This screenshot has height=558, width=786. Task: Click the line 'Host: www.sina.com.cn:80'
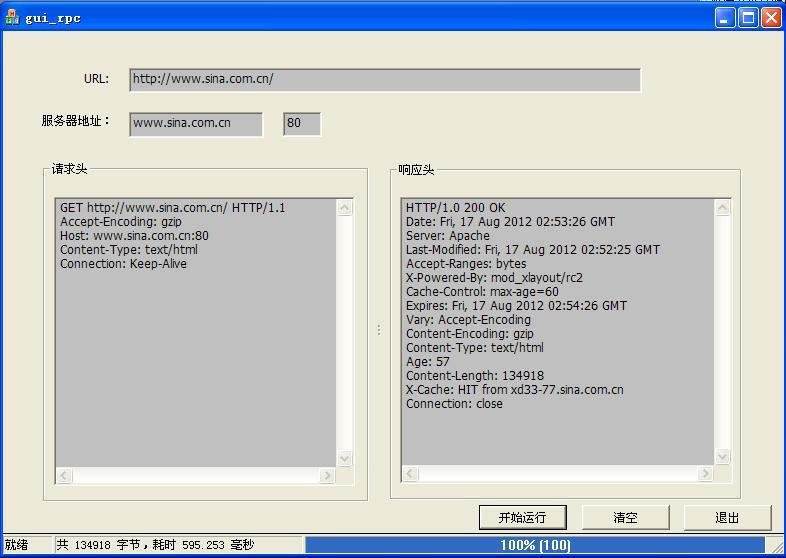pos(134,236)
